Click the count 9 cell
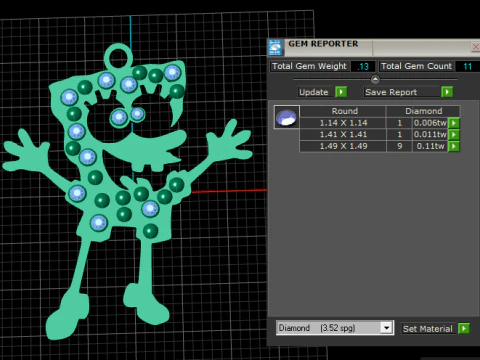Viewport: 480px width, 360px height. (x=399, y=146)
